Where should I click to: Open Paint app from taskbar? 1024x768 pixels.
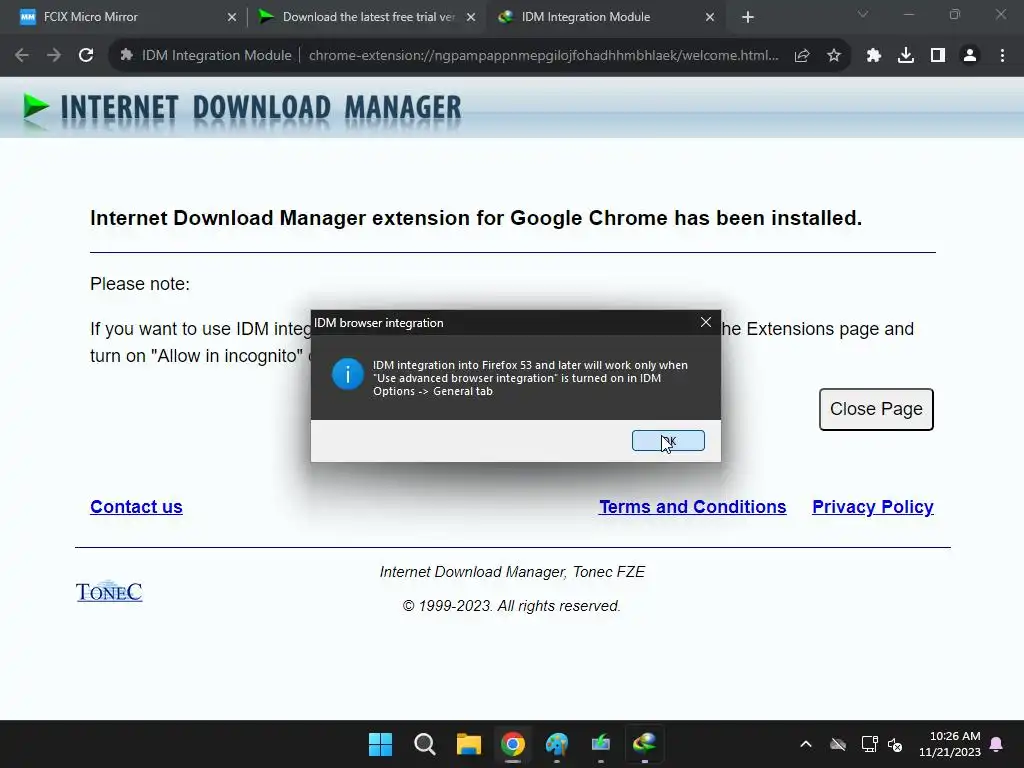[556, 744]
